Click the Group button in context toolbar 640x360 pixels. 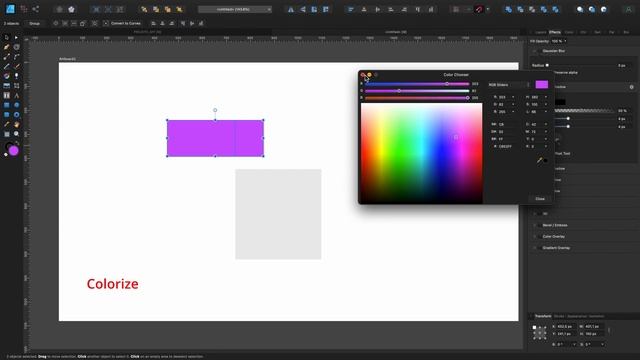pyautogui.click(x=35, y=24)
